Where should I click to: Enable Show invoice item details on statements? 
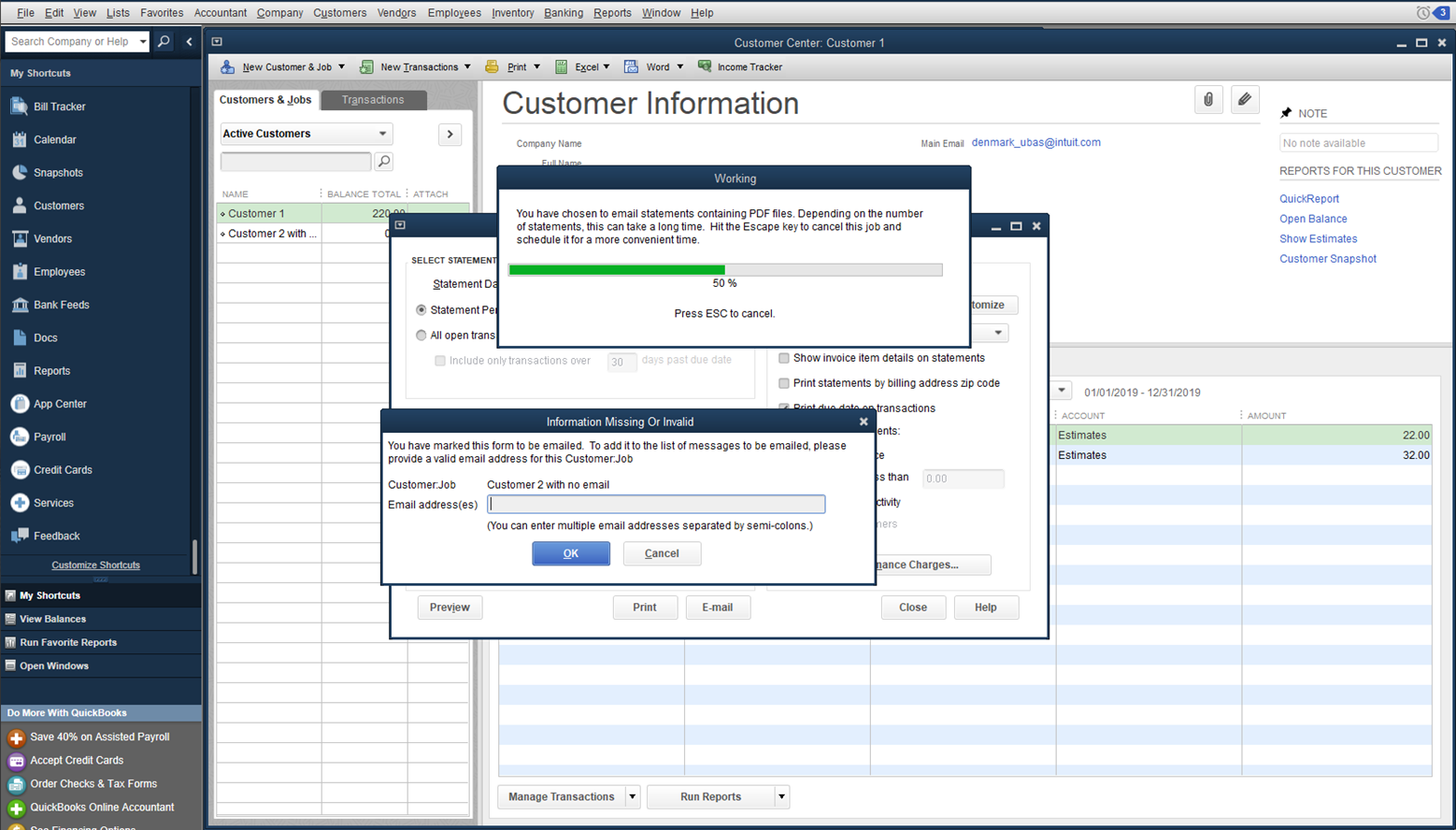[784, 358]
